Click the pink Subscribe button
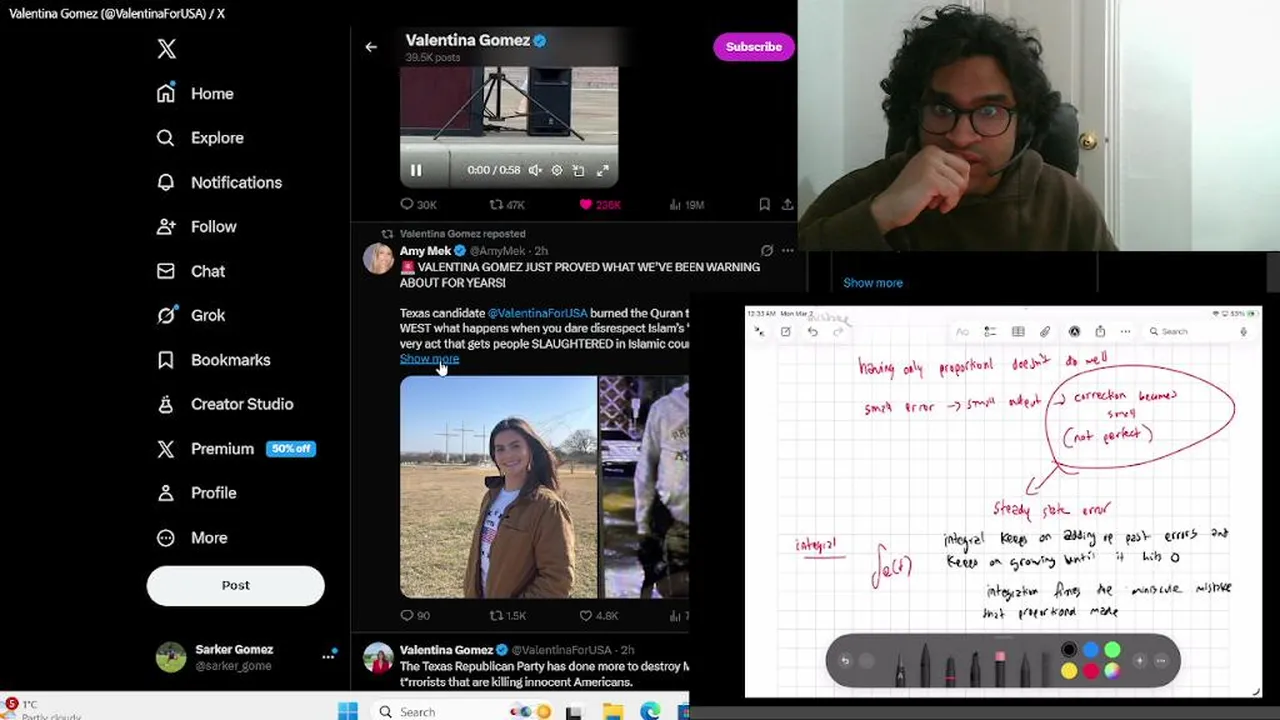The image size is (1280, 720). 753,47
